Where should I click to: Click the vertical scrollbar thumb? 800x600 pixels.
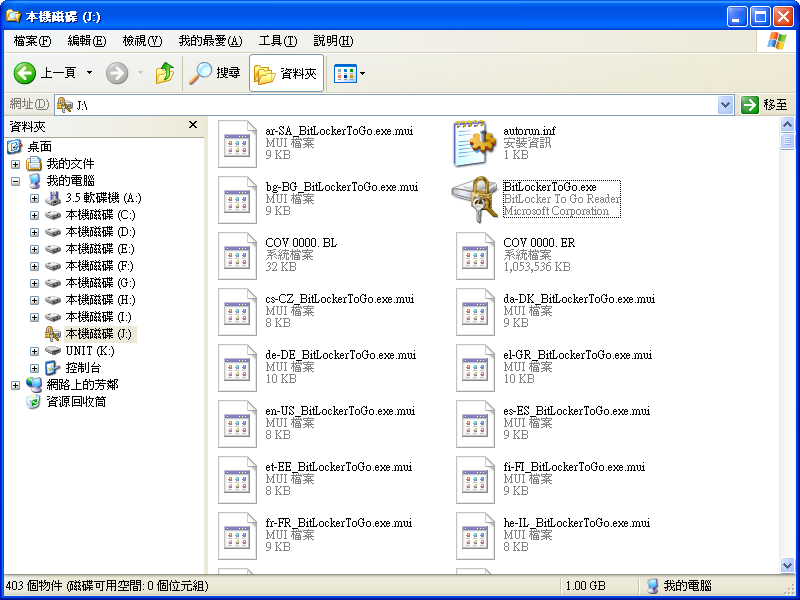tap(787, 141)
